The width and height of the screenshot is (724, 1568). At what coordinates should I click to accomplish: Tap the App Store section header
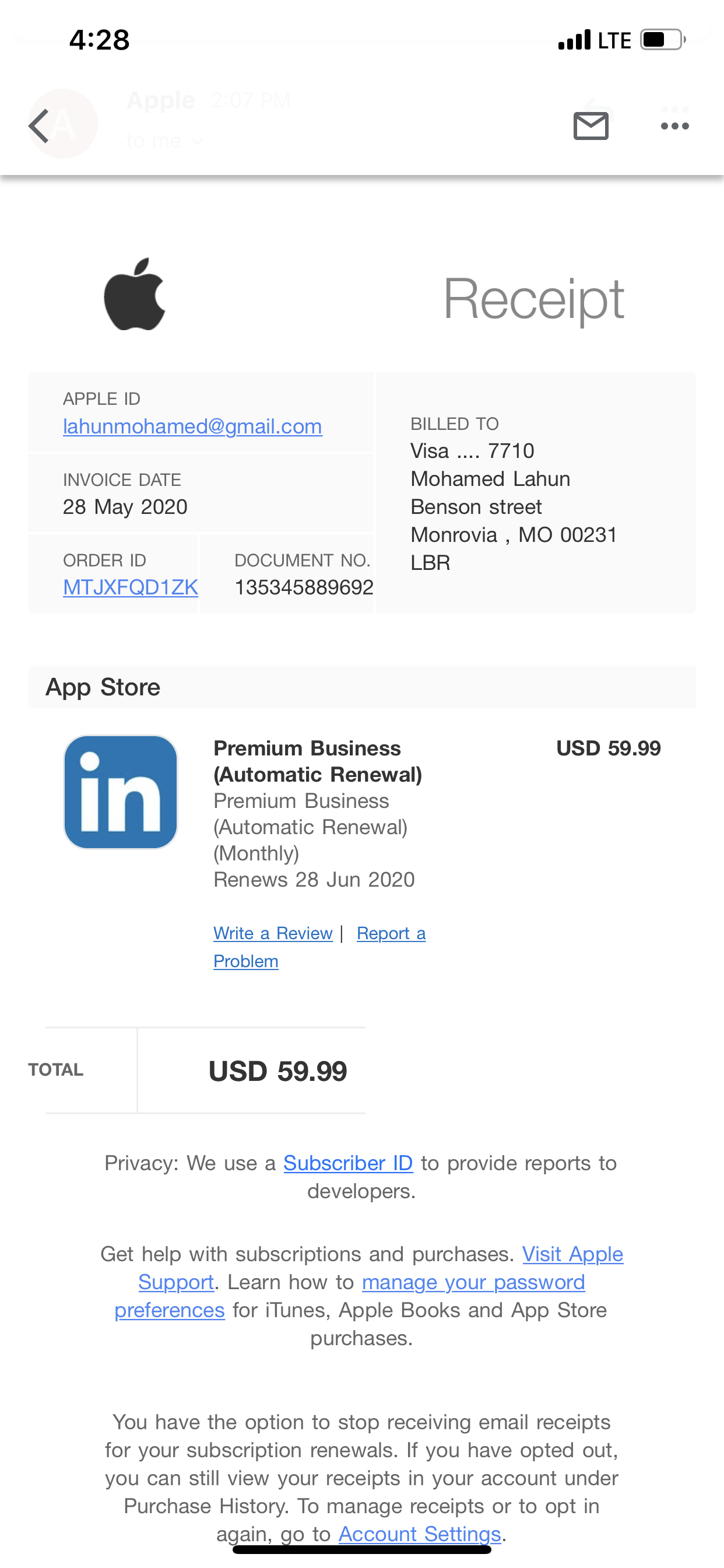(x=103, y=687)
